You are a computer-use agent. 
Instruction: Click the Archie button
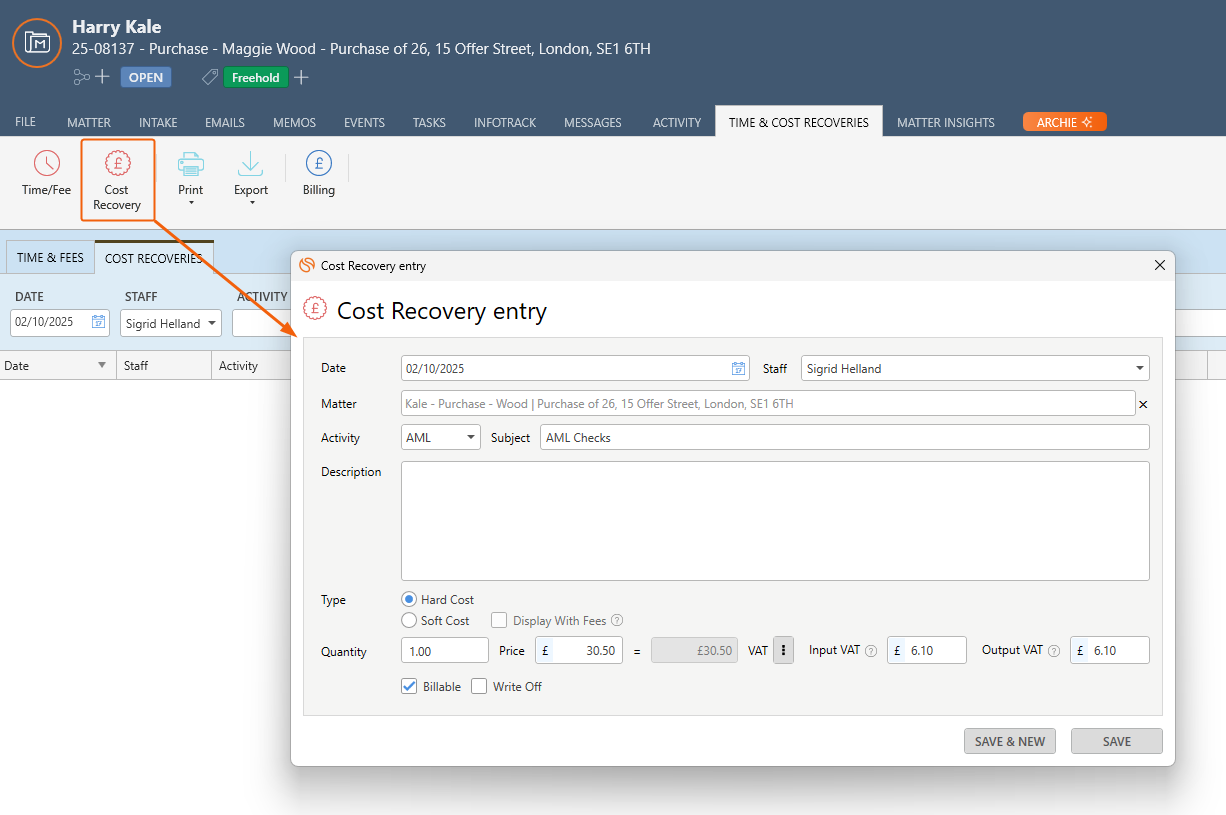(1064, 122)
